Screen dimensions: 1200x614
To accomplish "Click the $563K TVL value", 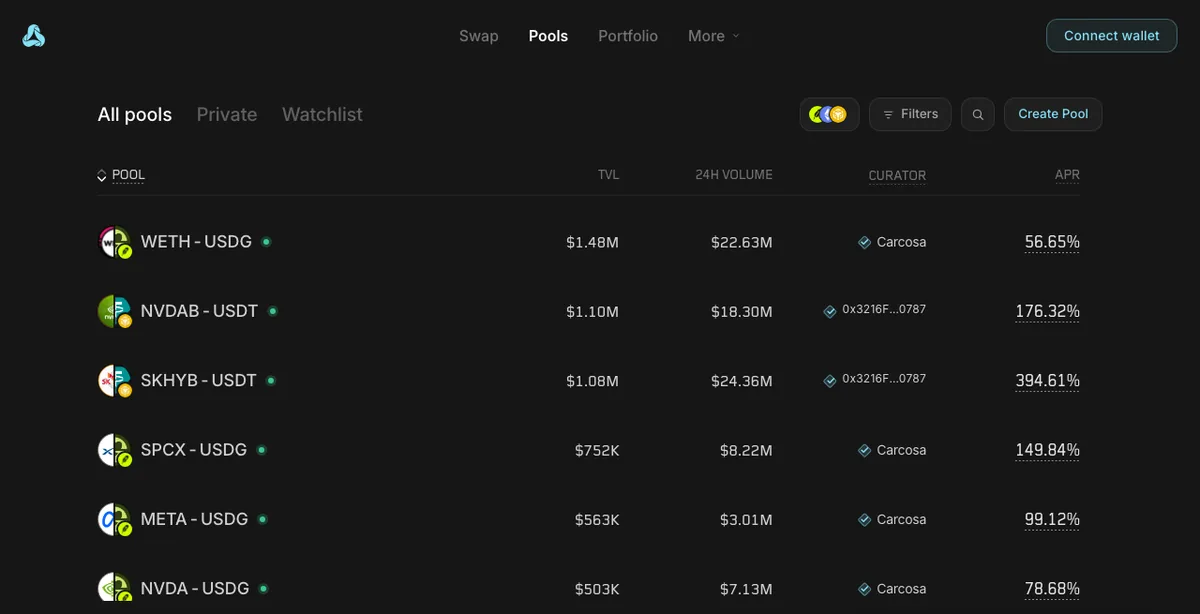I will coord(597,519).
